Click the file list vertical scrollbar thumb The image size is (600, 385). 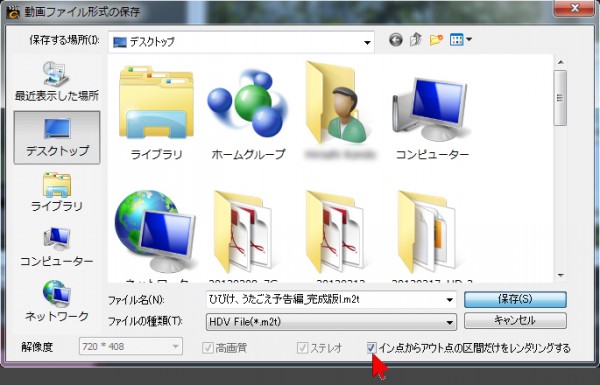pos(561,98)
